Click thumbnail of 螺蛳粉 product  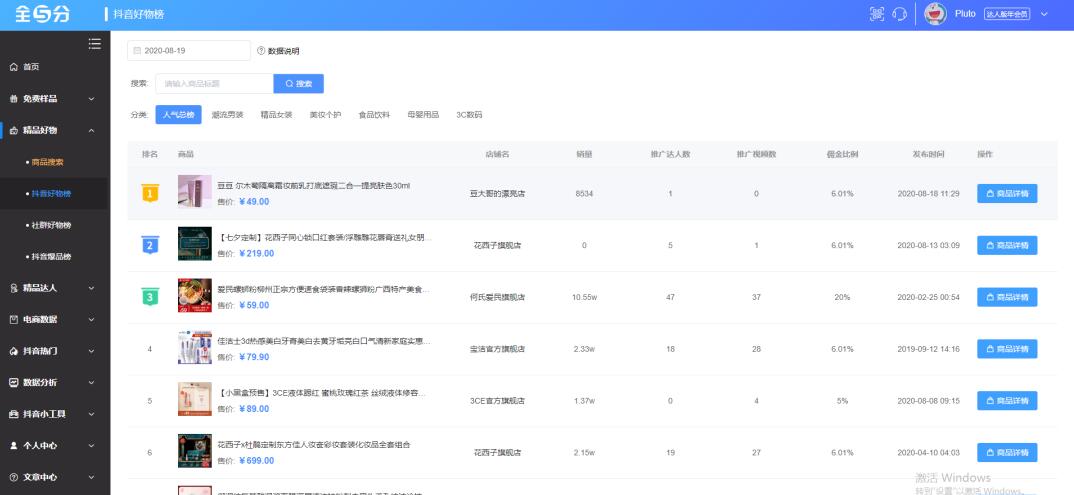tap(195, 296)
